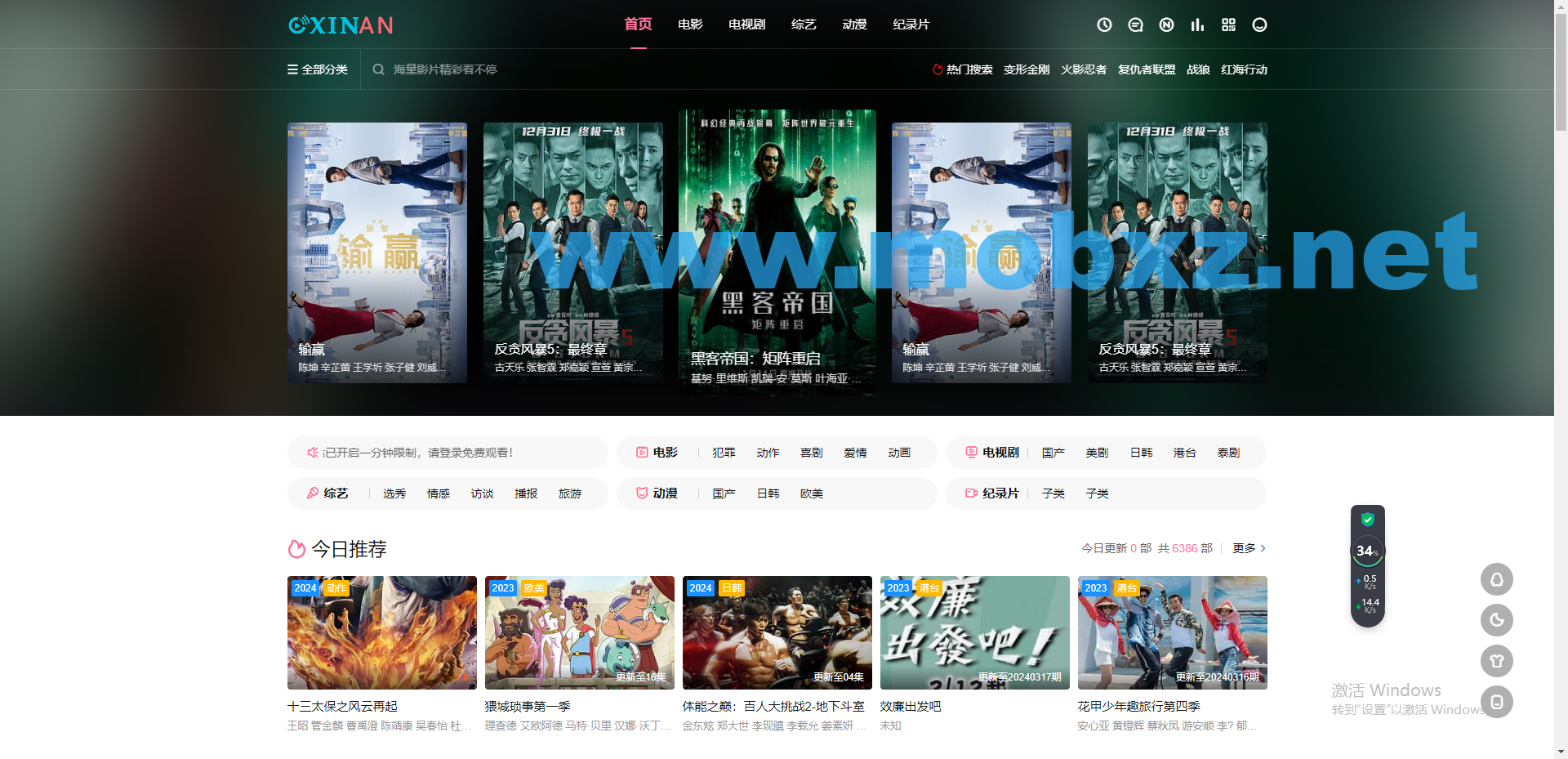
Task: Click the search magnifier icon
Action: click(x=378, y=69)
